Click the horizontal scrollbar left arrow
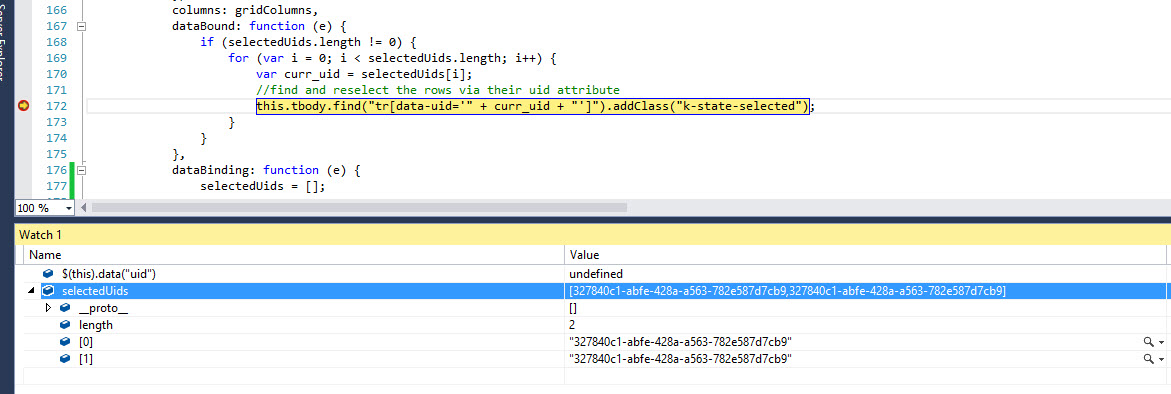 click(x=83, y=207)
